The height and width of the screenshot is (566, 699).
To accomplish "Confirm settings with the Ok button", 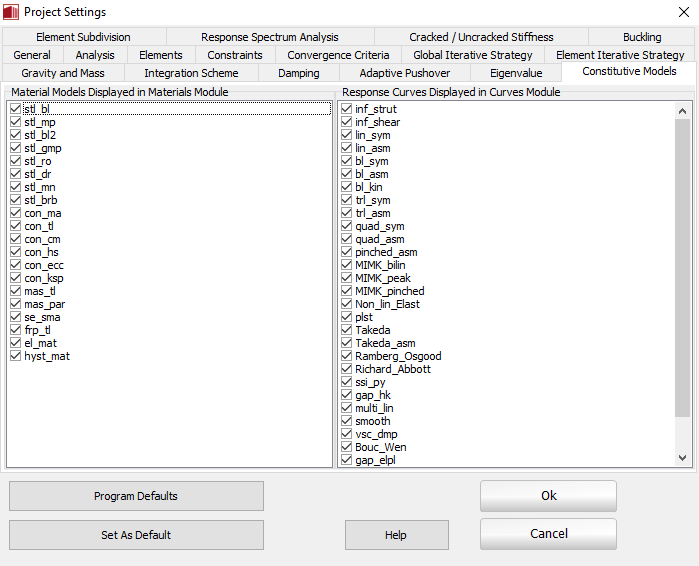I will pos(548,496).
